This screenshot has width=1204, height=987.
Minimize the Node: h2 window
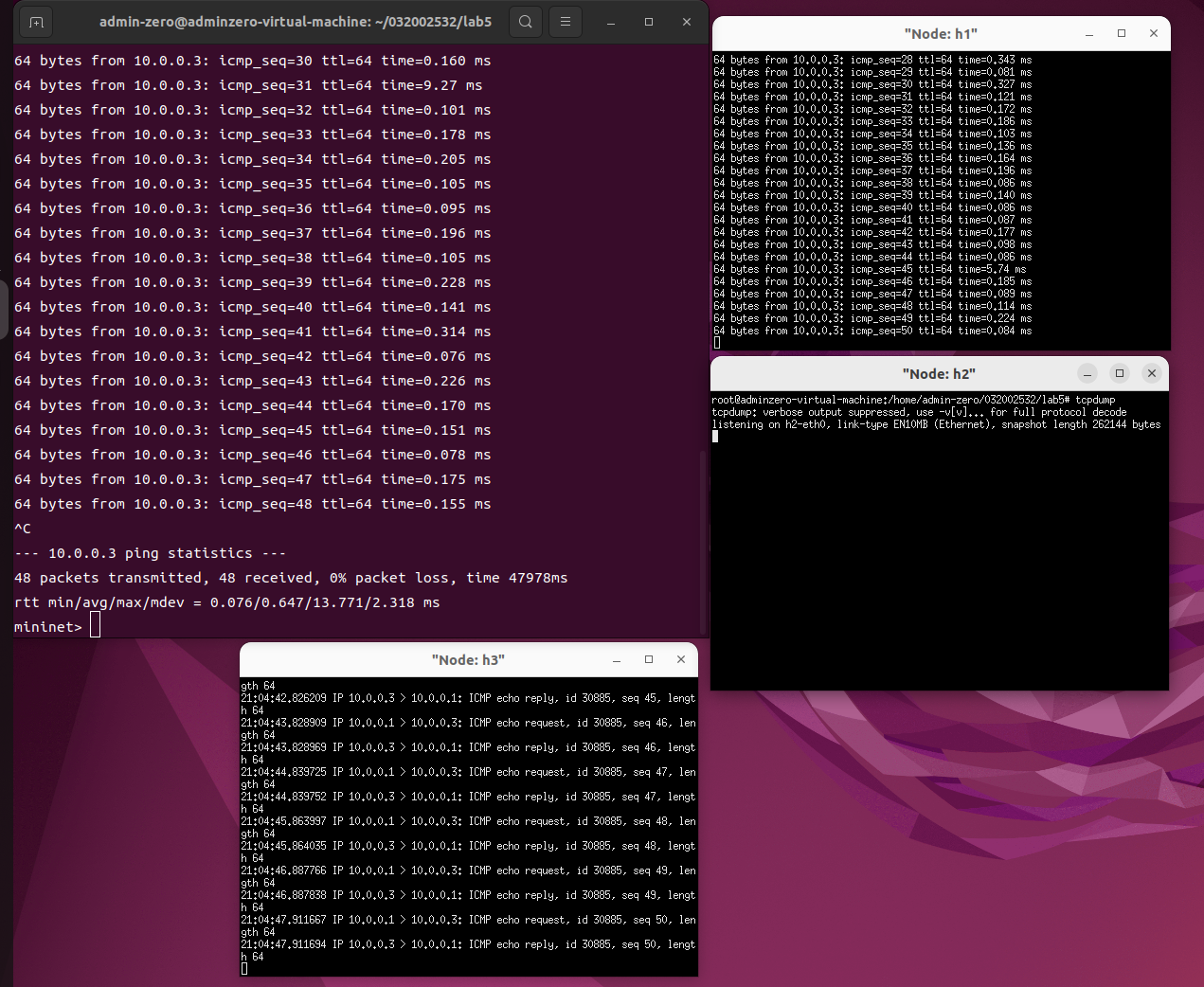(x=1087, y=373)
